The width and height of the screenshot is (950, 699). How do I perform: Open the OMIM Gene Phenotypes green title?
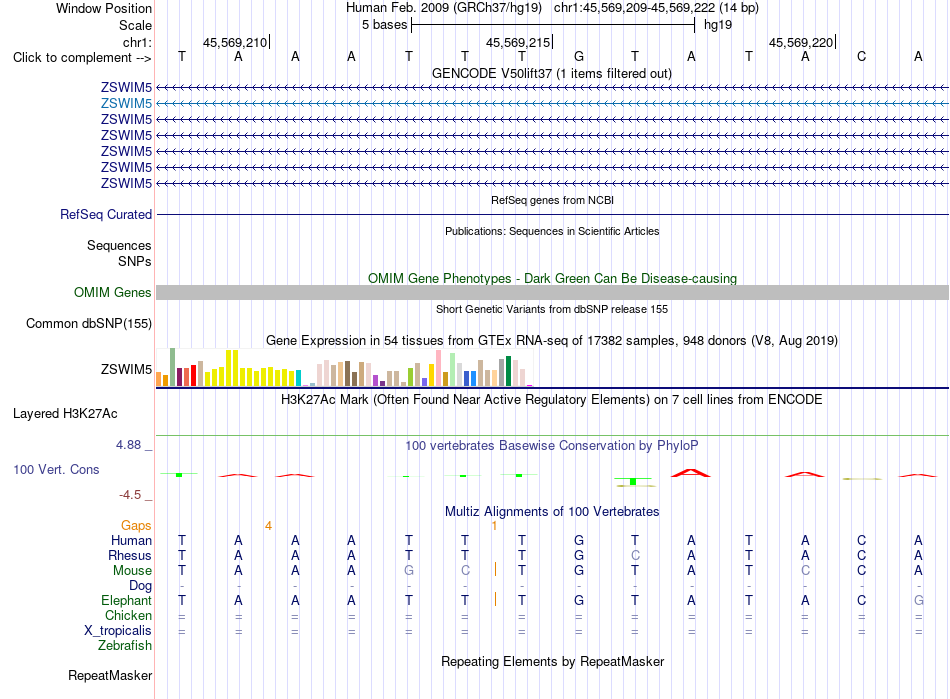pyautogui.click(x=553, y=279)
